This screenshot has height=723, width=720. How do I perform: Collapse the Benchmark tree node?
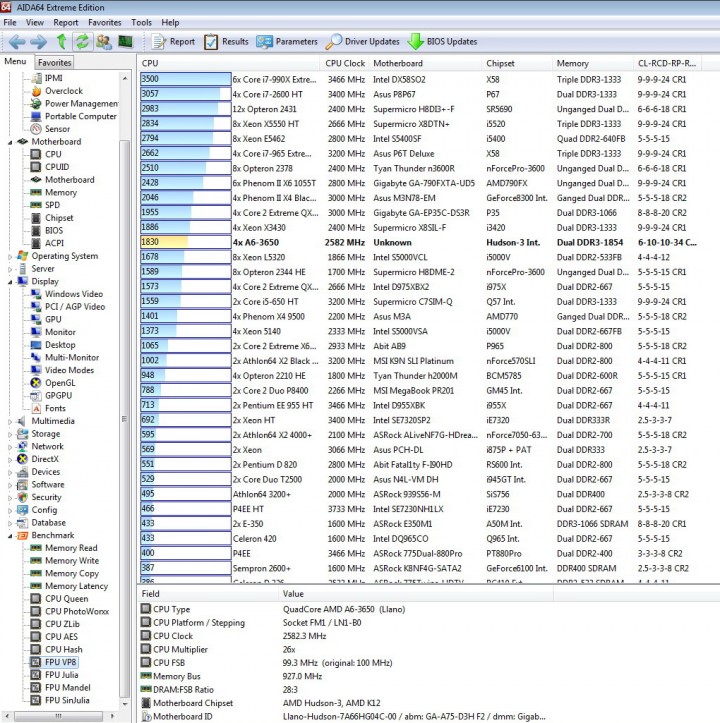coord(10,536)
